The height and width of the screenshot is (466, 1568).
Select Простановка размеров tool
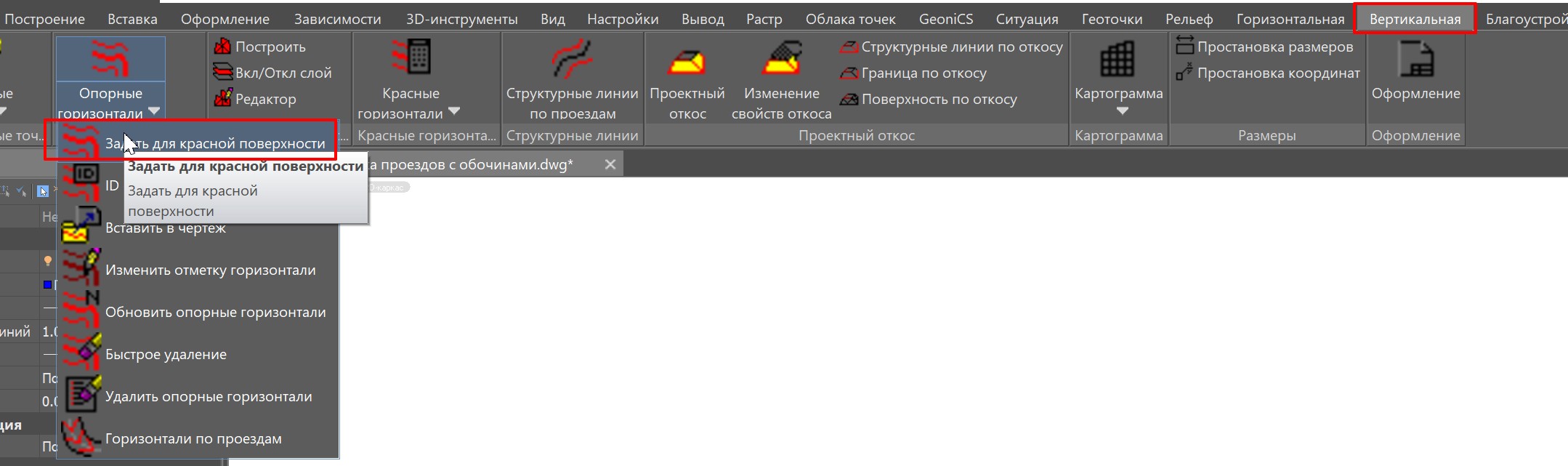click(x=1265, y=47)
